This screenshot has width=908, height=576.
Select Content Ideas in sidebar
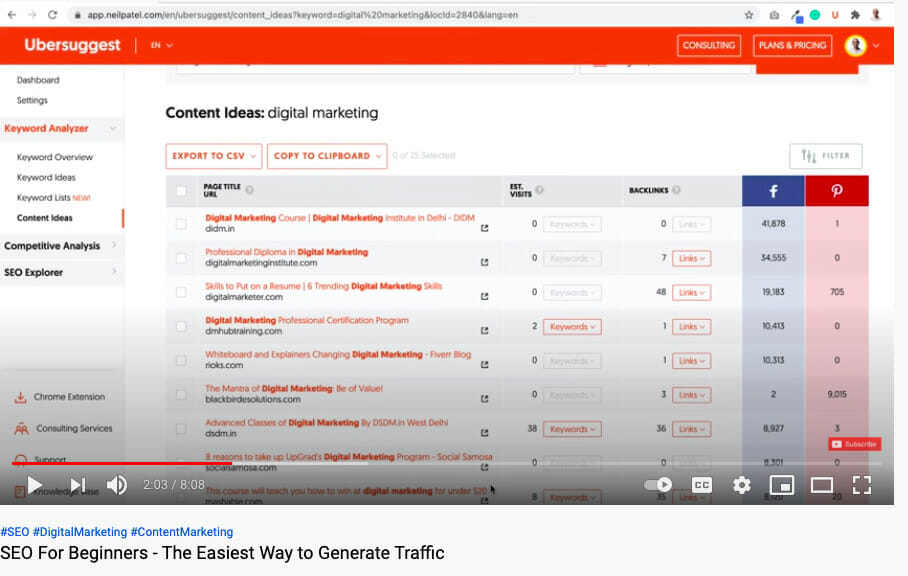pos(45,218)
